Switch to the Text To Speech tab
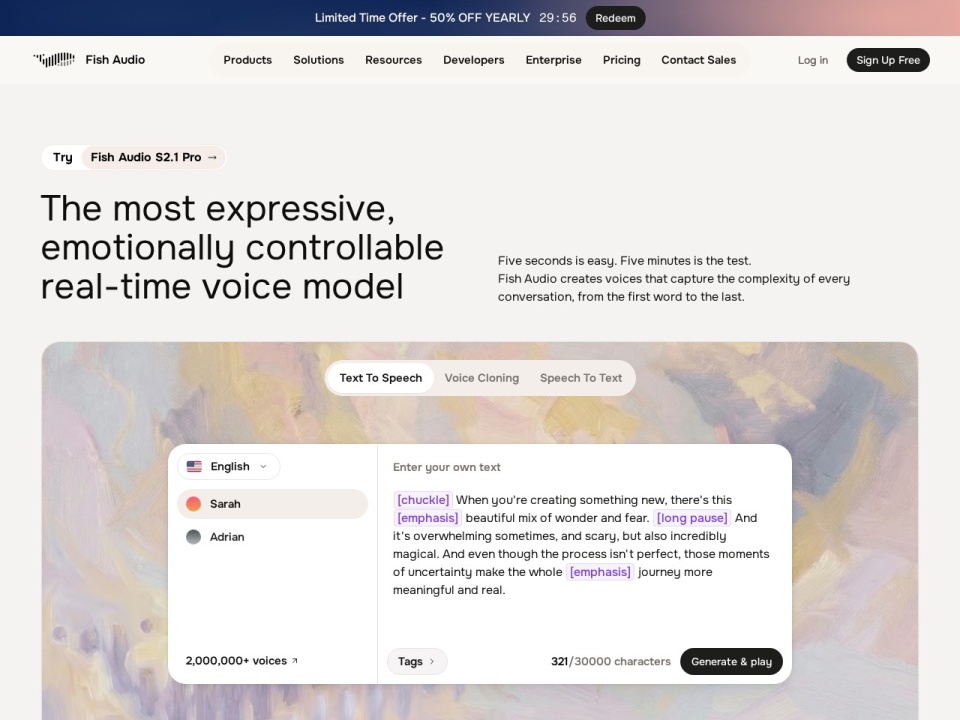Image resolution: width=960 pixels, height=720 pixels. [381, 378]
